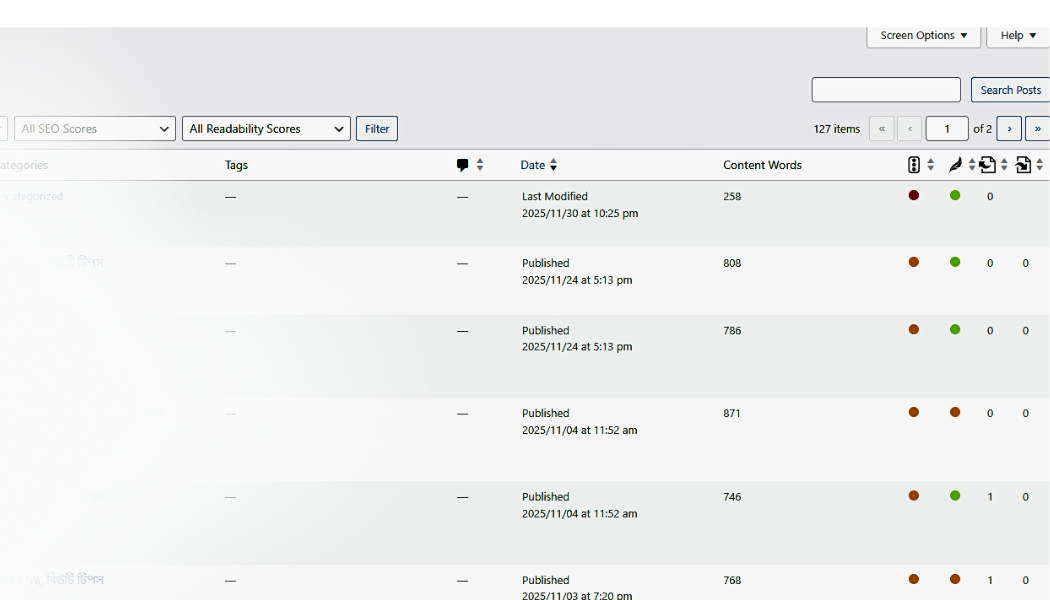The height and width of the screenshot is (600, 1050).
Task: Go to the next page of posts
Action: [1009, 129]
